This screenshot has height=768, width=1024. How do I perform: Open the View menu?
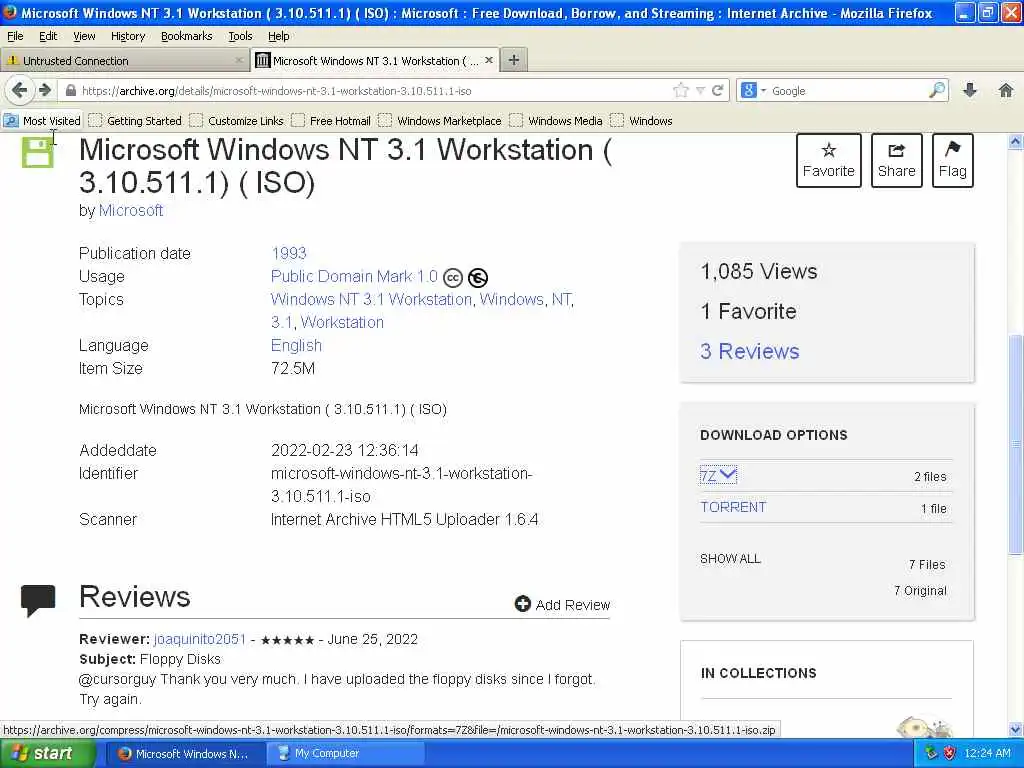(x=84, y=36)
